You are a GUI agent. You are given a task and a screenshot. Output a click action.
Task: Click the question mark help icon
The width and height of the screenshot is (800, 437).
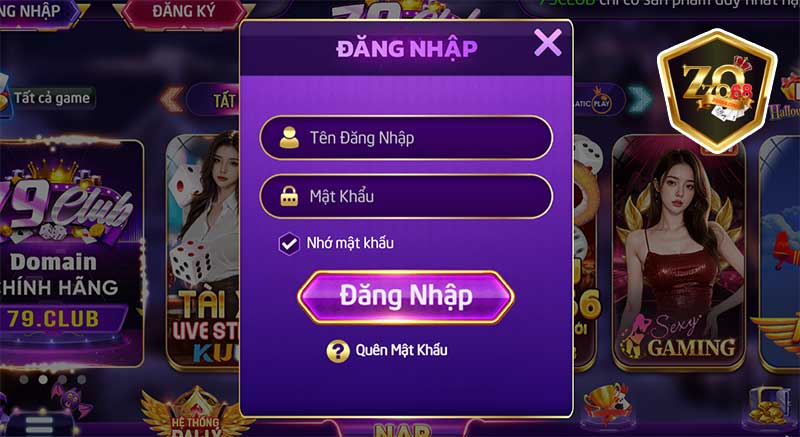tap(338, 351)
